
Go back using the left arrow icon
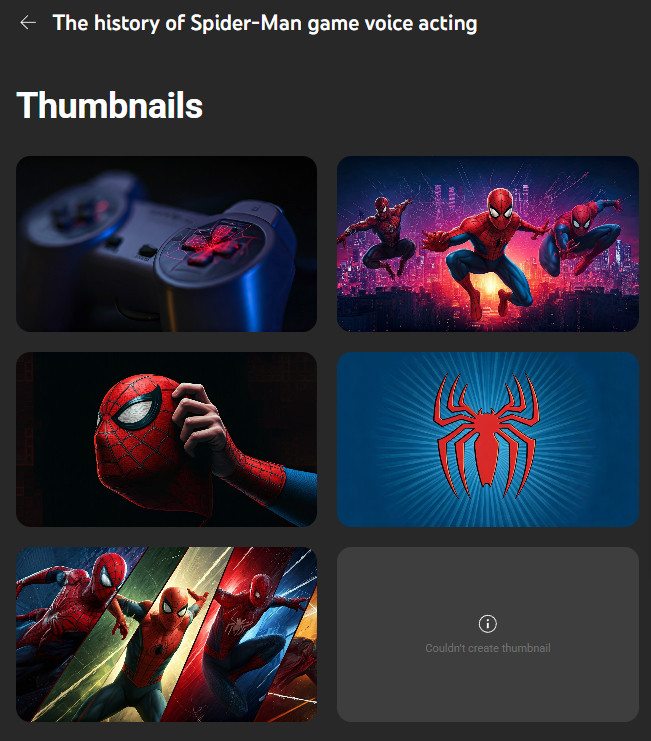pos(28,22)
